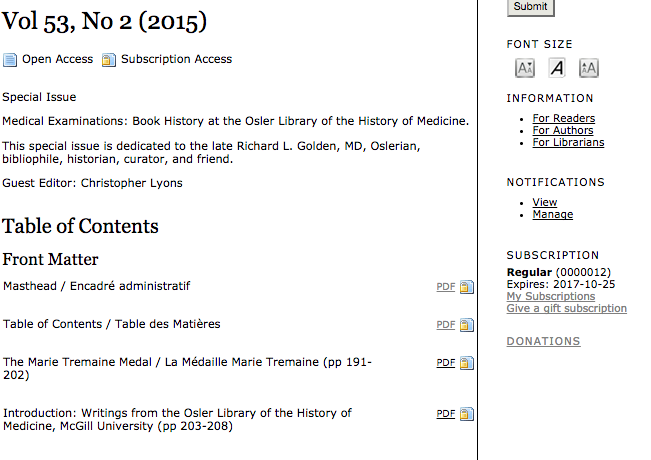Open PDF for Table of Contents entry
Viewport: 651px width, 460px height.
pos(445,325)
